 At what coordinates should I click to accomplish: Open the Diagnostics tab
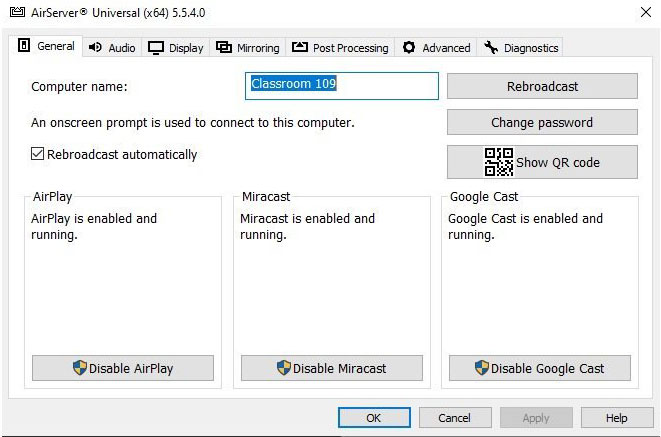[520, 48]
